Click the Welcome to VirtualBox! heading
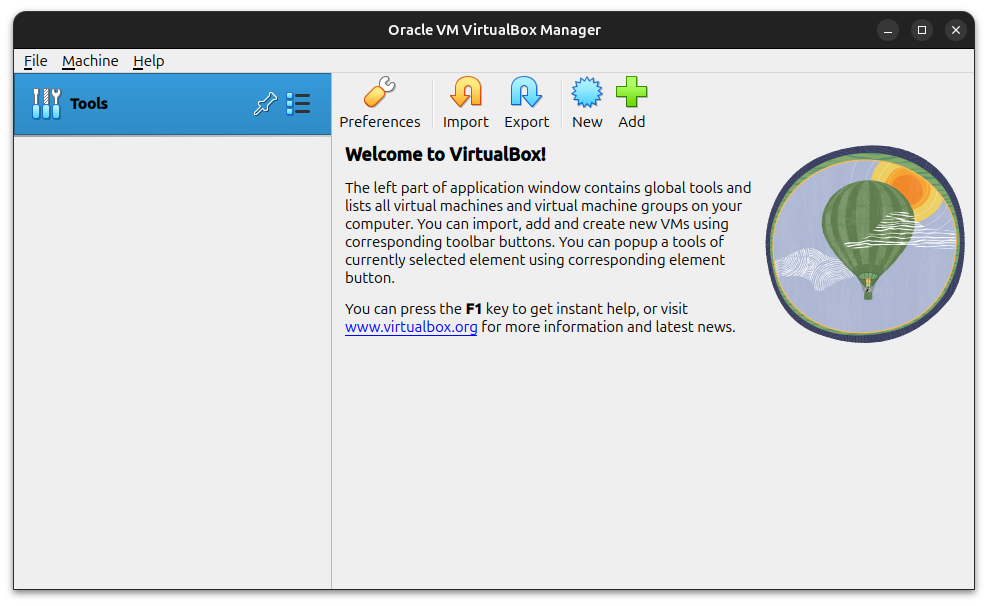The width and height of the screenshot is (988, 606). (445, 154)
